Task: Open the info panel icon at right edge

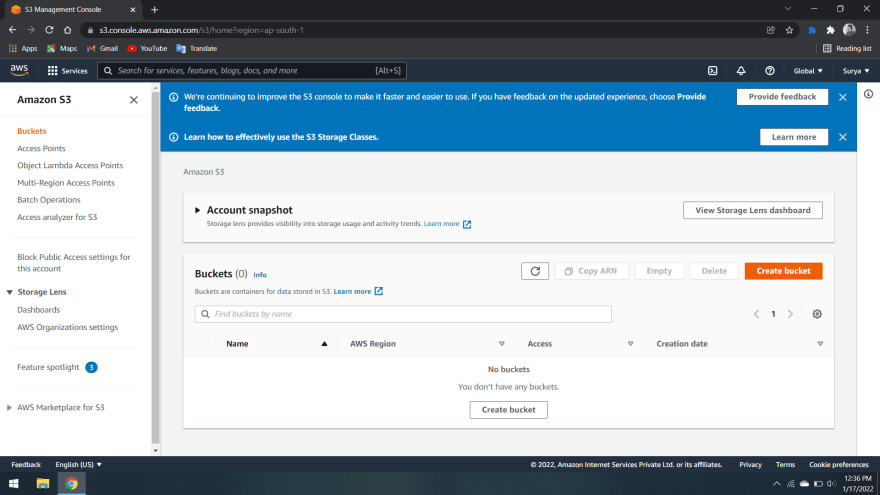Action: [868, 94]
